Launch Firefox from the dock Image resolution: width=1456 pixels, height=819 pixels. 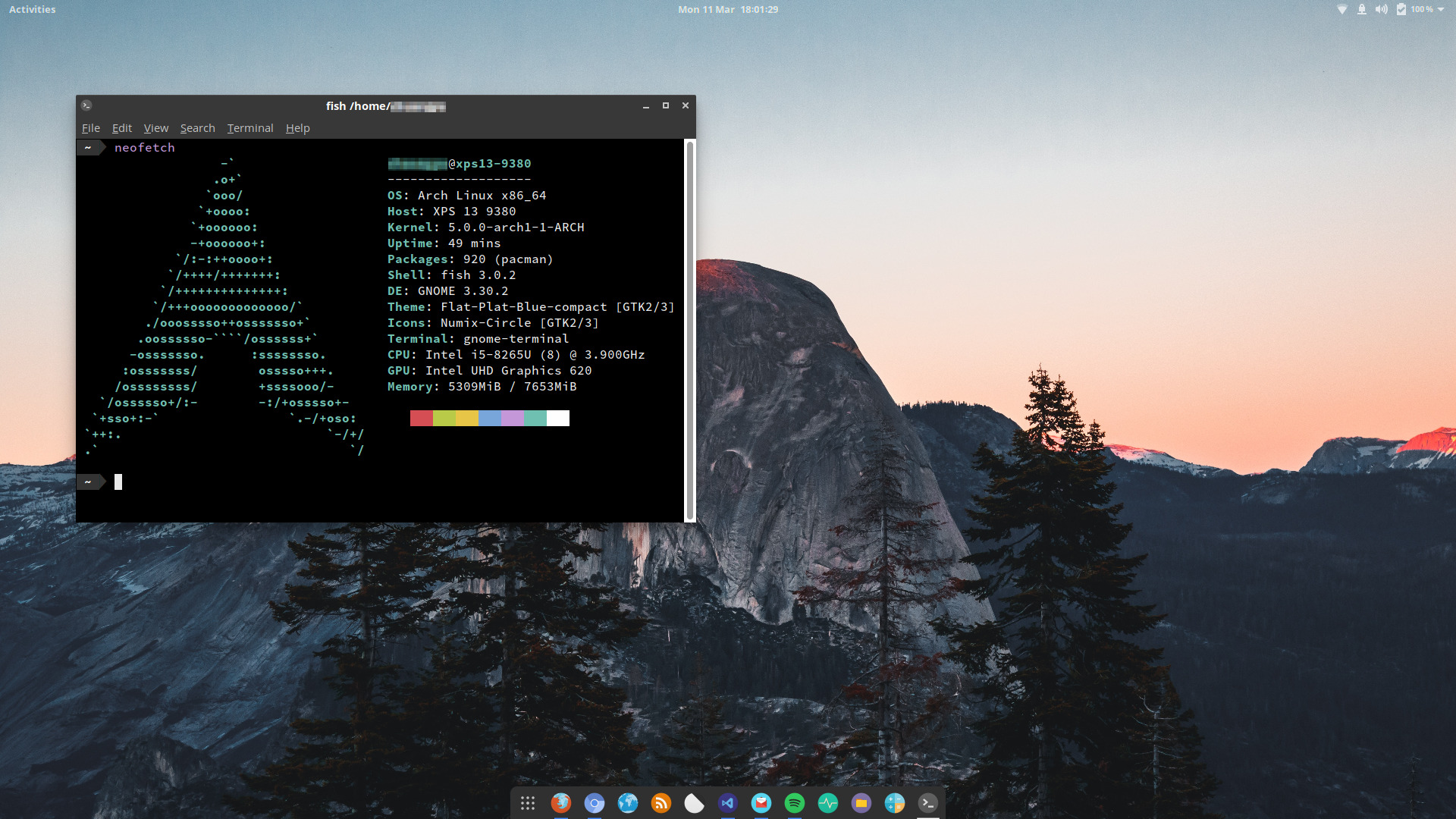(561, 803)
